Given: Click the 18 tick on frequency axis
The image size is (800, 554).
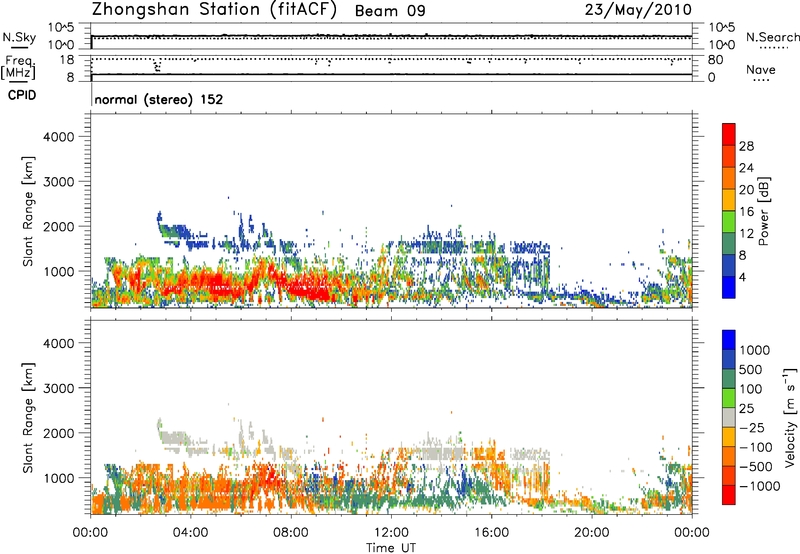Looking at the screenshot, I should pos(66,60).
